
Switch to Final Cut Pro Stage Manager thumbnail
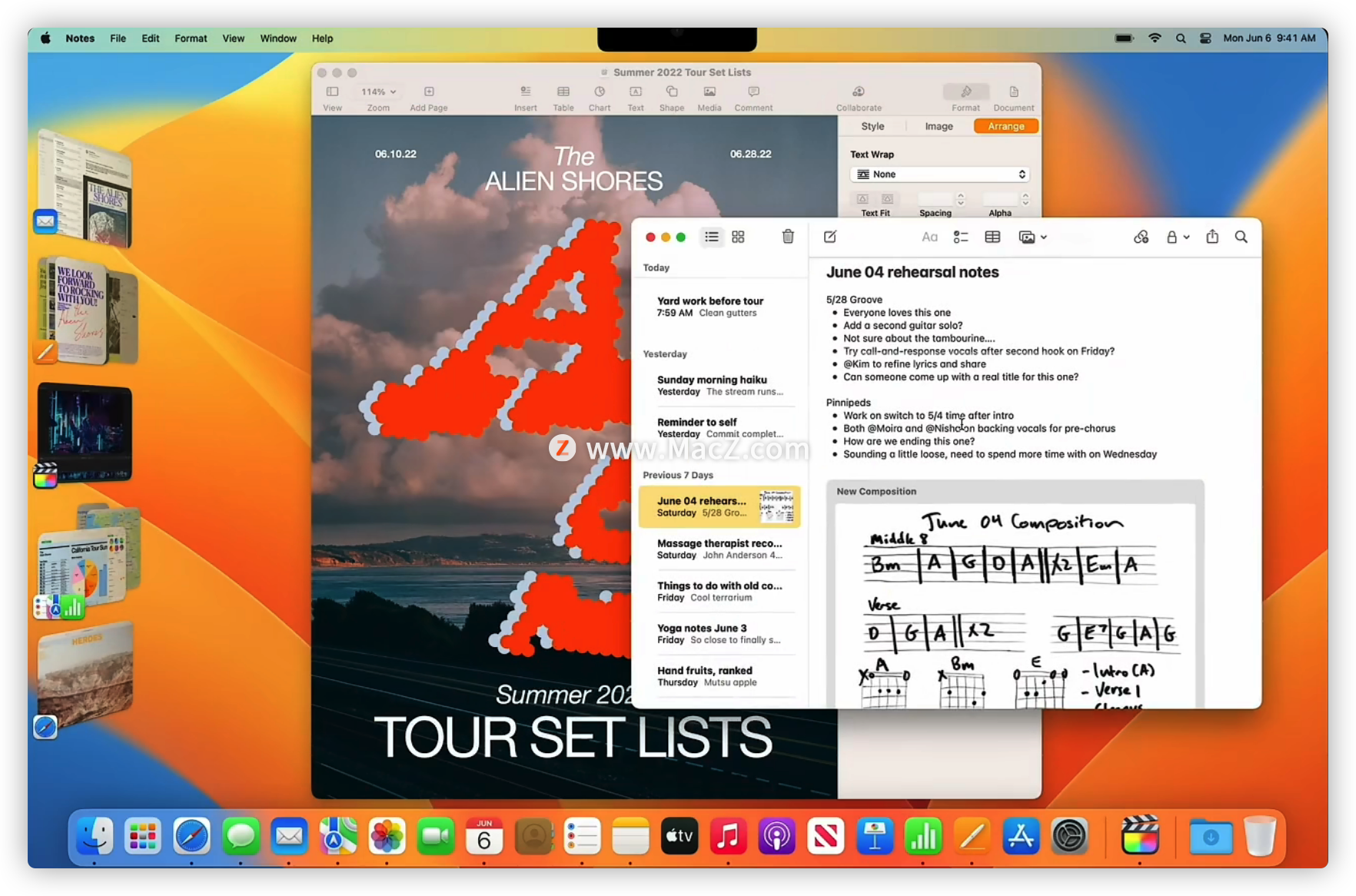coord(85,432)
